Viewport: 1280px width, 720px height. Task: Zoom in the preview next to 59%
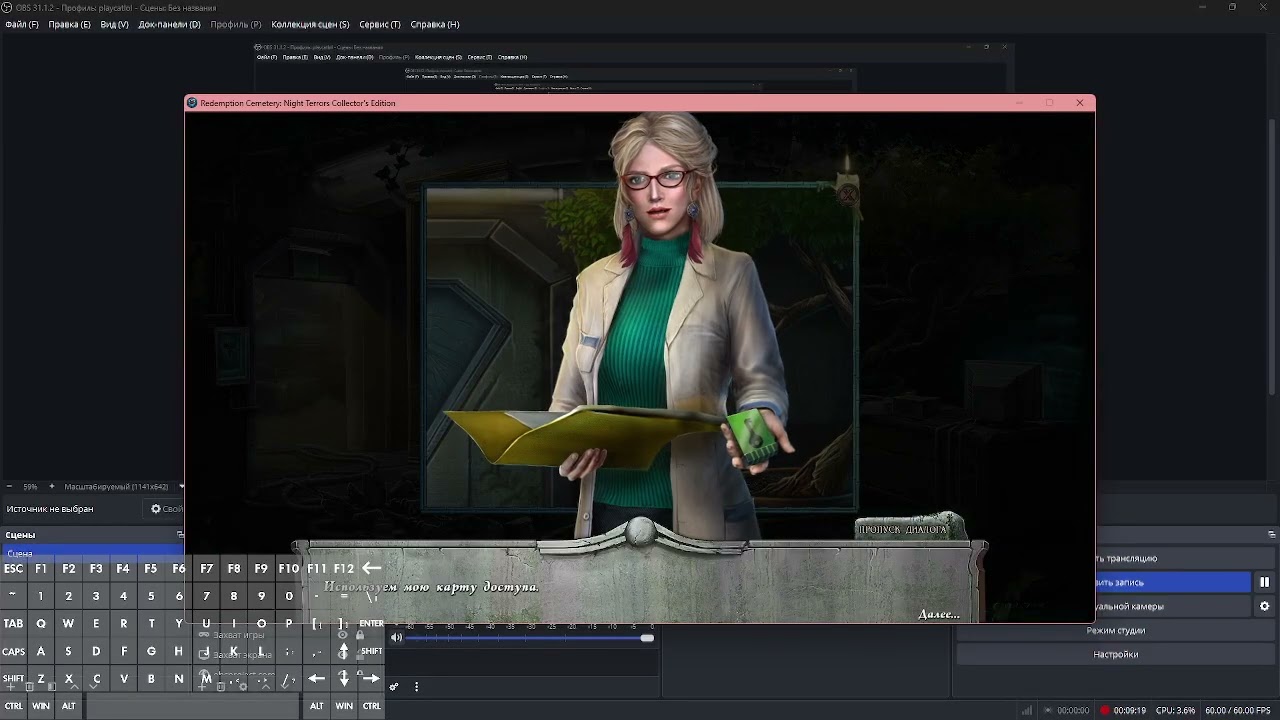52,487
